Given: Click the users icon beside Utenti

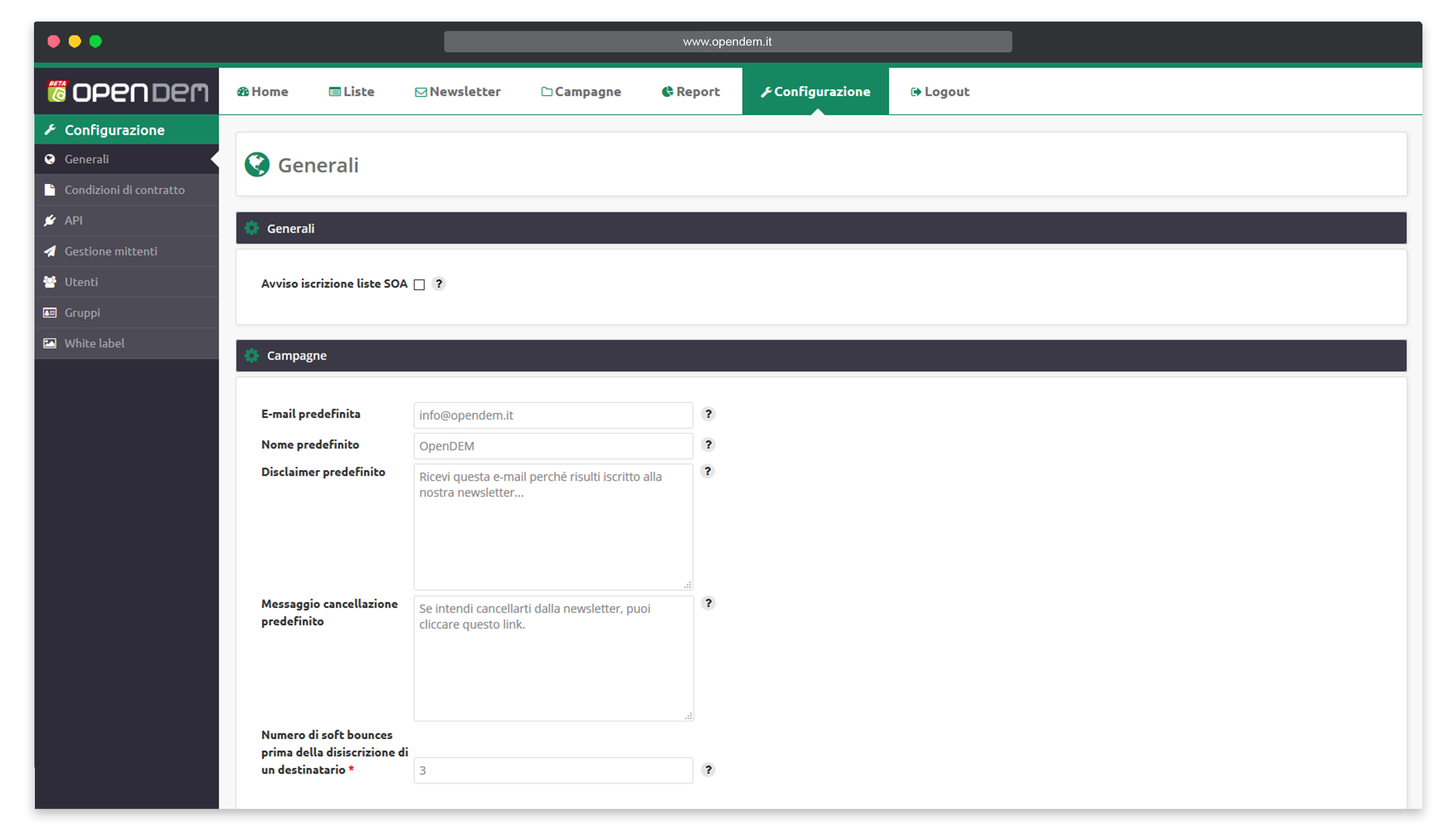Looking at the screenshot, I should click(50, 282).
